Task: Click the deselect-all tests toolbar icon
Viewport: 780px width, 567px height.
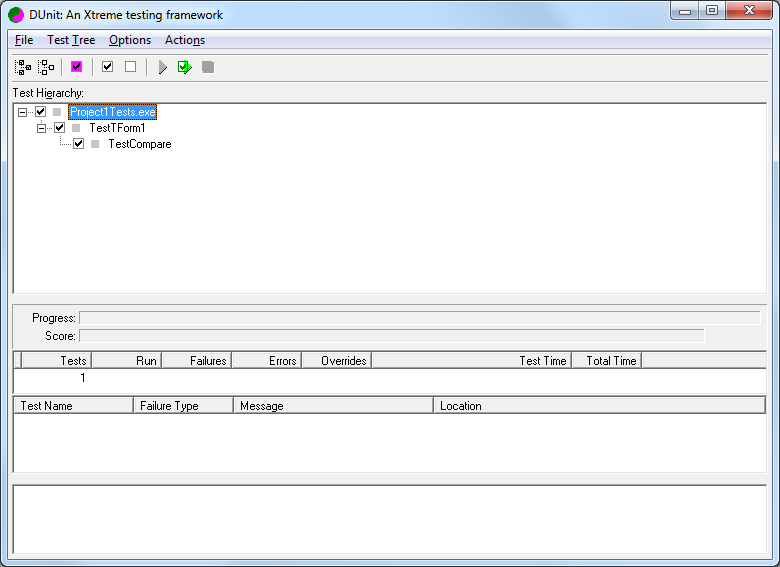Action: point(46,67)
